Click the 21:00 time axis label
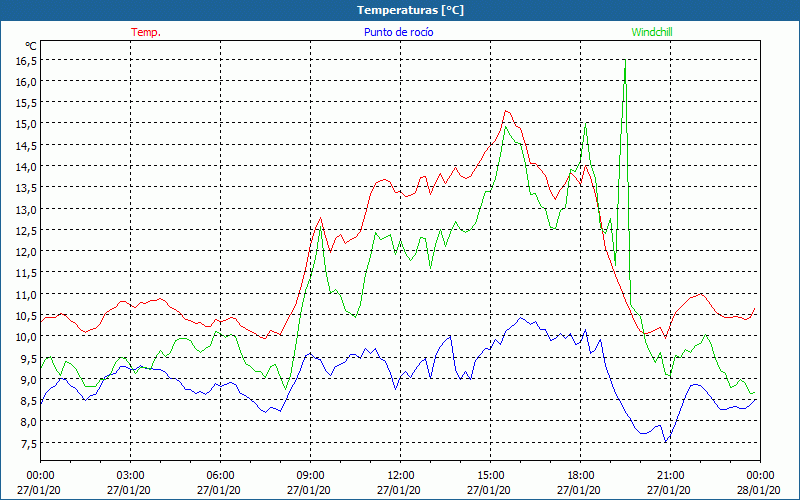 670,476
